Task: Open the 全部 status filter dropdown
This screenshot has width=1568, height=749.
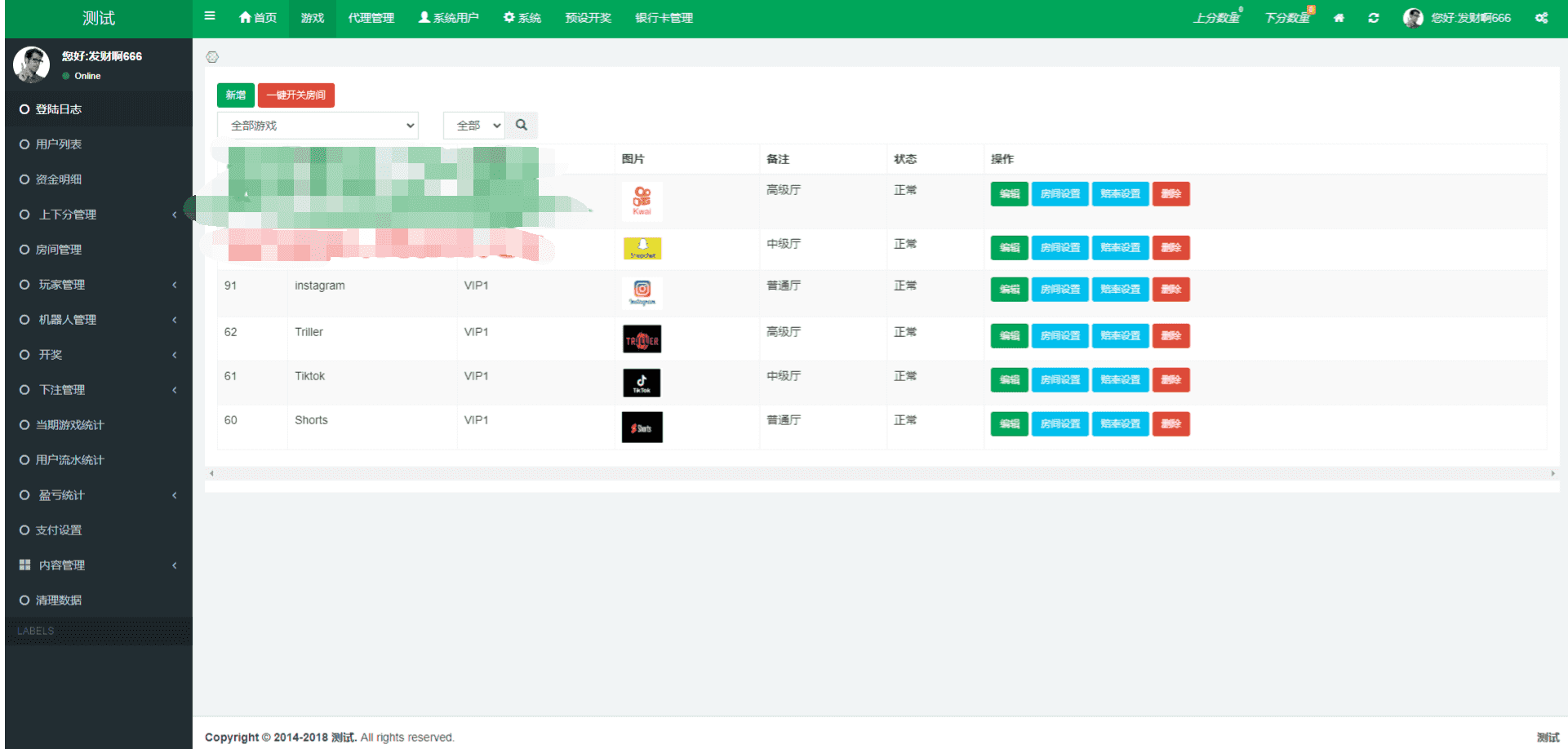Action: pyautogui.click(x=474, y=126)
